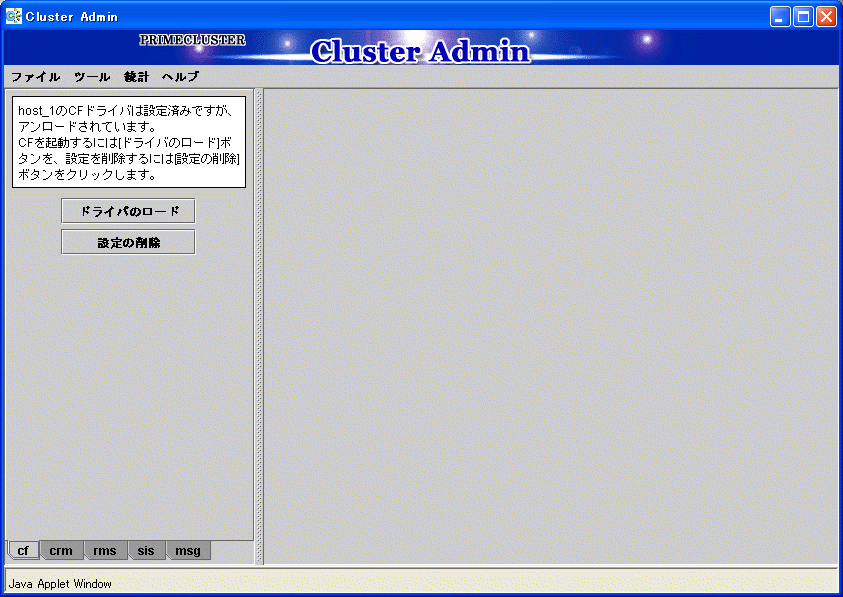Click the Java Applet Window status text
Viewport: 843px width, 597px height.
[x=60, y=584]
